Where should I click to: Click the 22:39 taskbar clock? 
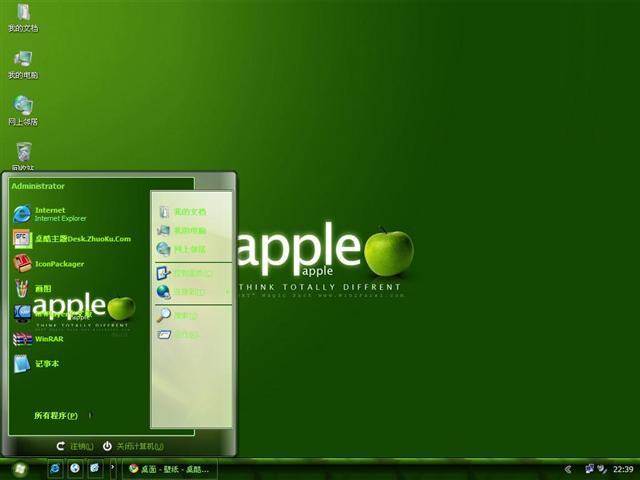(623, 469)
